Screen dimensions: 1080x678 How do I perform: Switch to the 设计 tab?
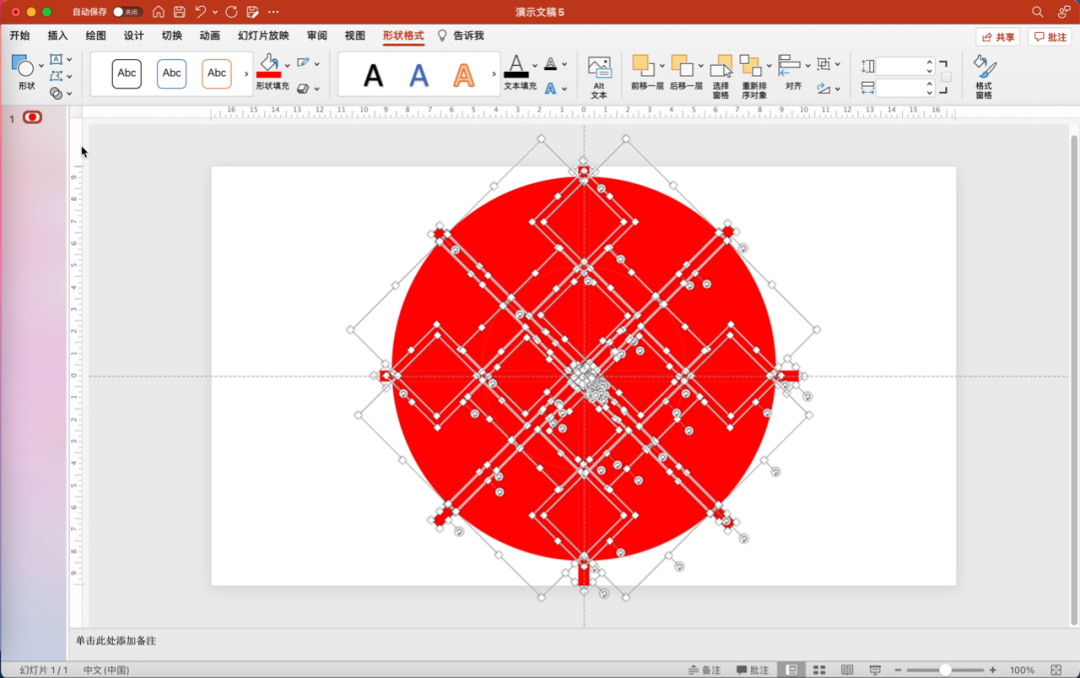[134, 36]
